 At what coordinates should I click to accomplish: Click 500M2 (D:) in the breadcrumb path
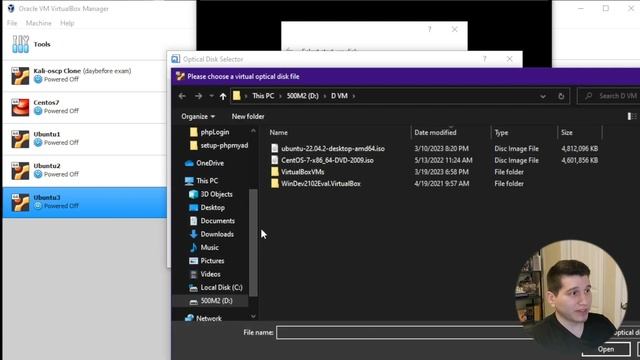(x=302, y=96)
